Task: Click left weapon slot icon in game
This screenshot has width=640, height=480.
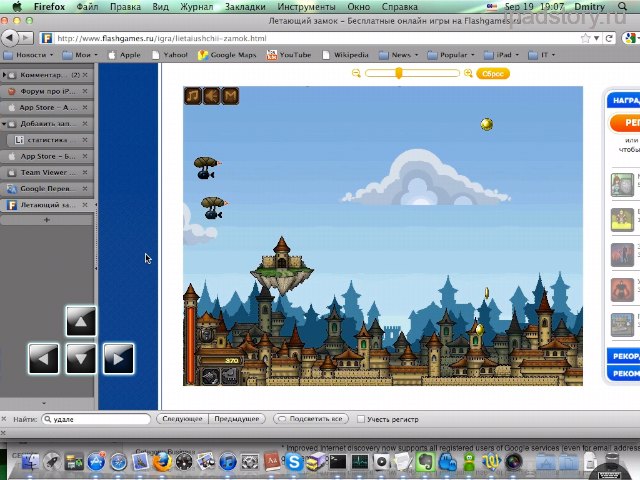Action: [210, 376]
